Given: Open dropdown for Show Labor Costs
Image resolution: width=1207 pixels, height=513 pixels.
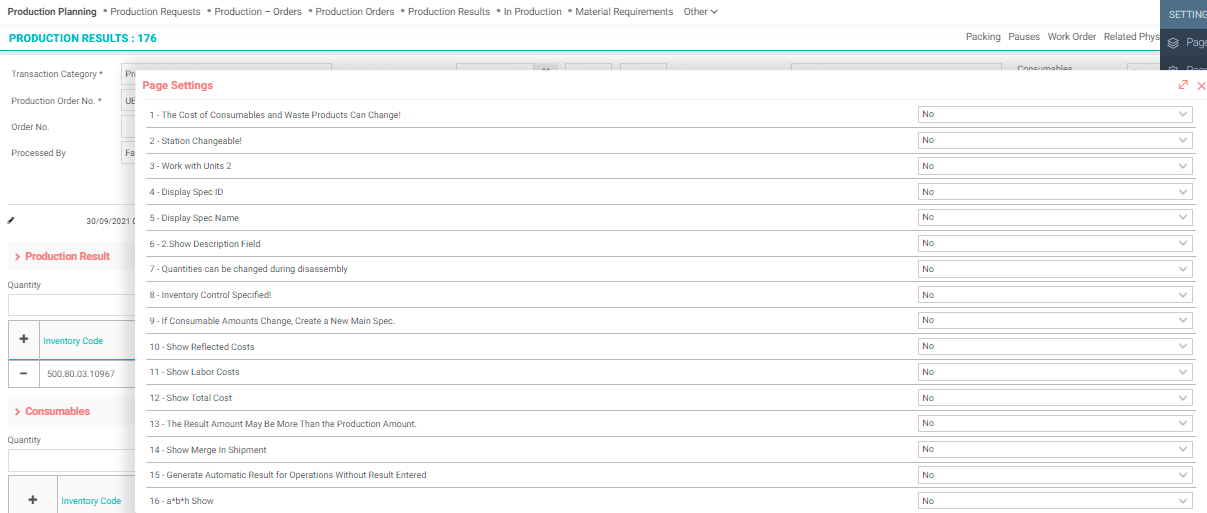Looking at the screenshot, I should (x=1055, y=372).
